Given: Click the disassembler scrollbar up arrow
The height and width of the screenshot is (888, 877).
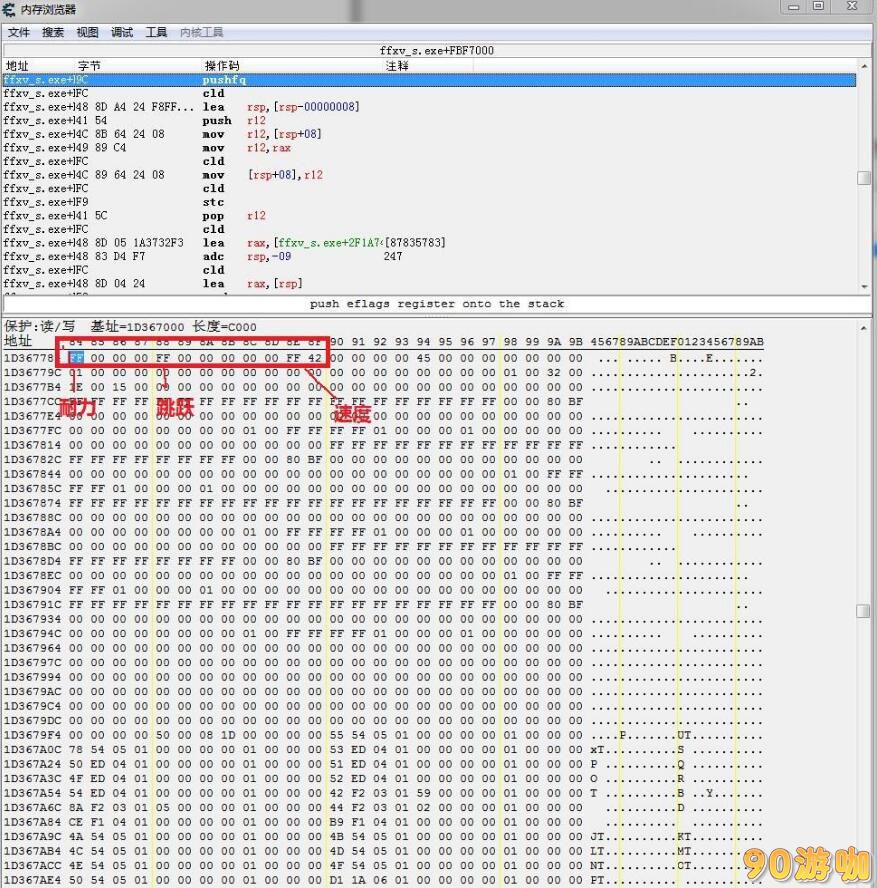Looking at the screenshot, I should click(x=864, y=67).
